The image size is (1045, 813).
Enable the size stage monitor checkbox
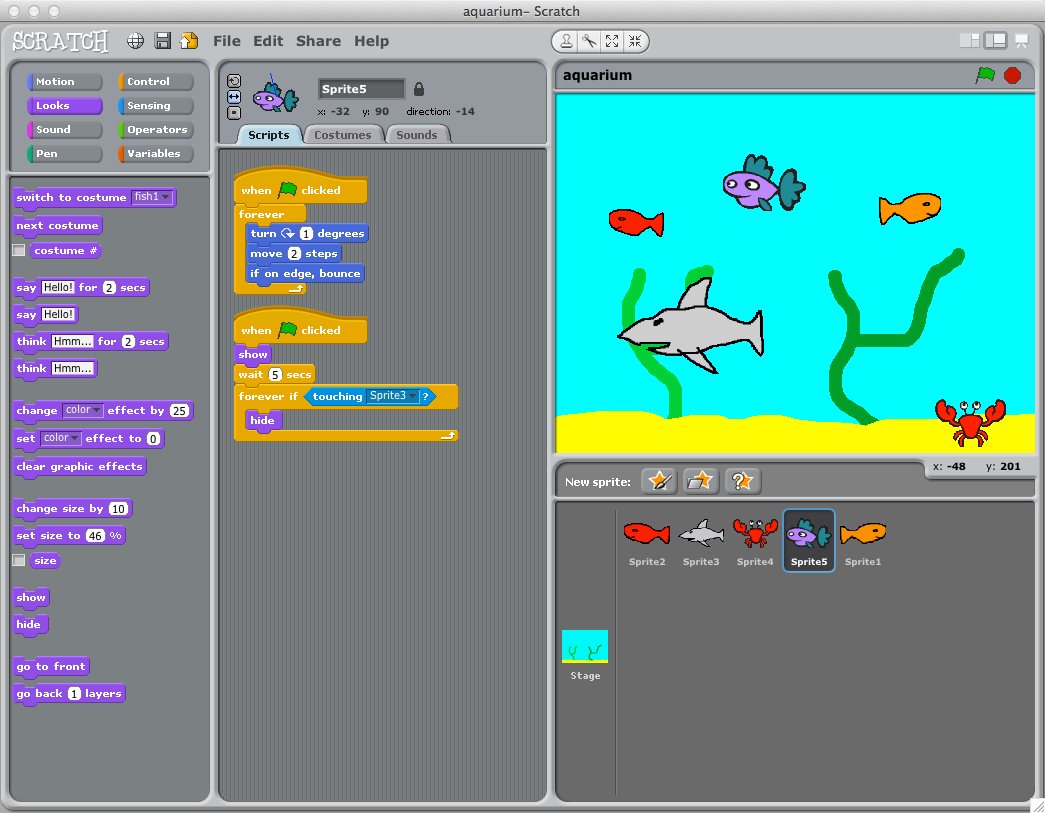tap(19, 560)
